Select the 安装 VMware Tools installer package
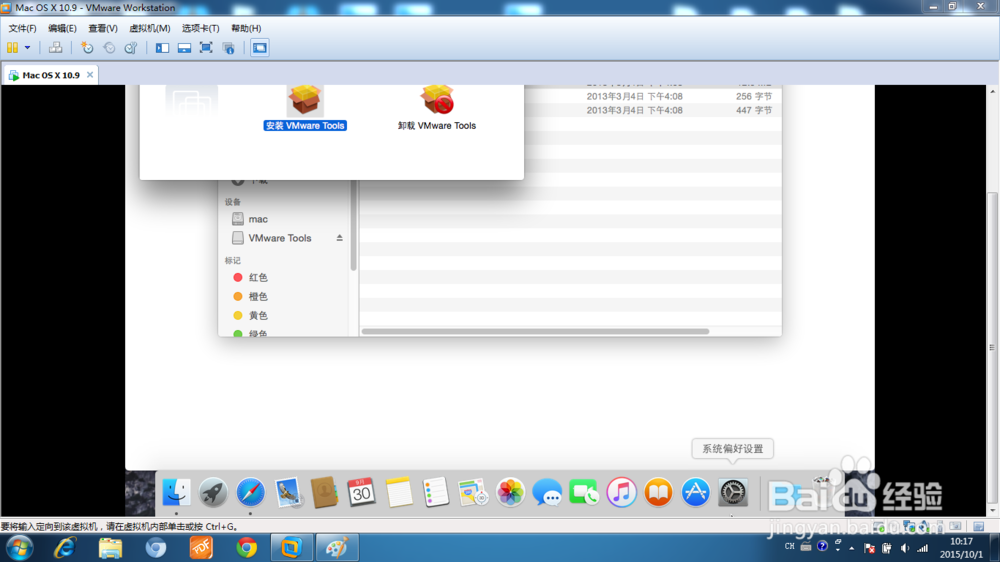The image size is (1000, 562). pyautogui.click(x=305, y=107)
